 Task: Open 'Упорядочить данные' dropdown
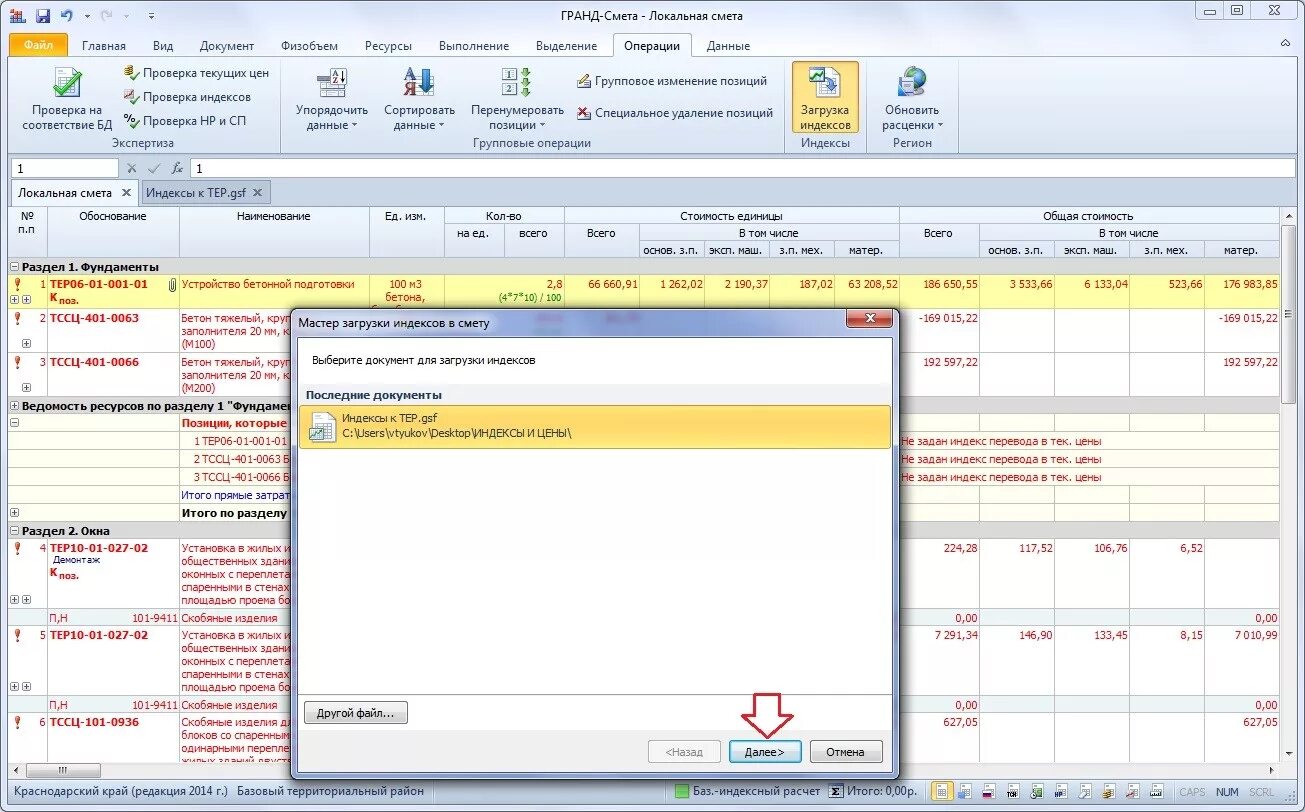pyautogui.click(x=332, y=100)
